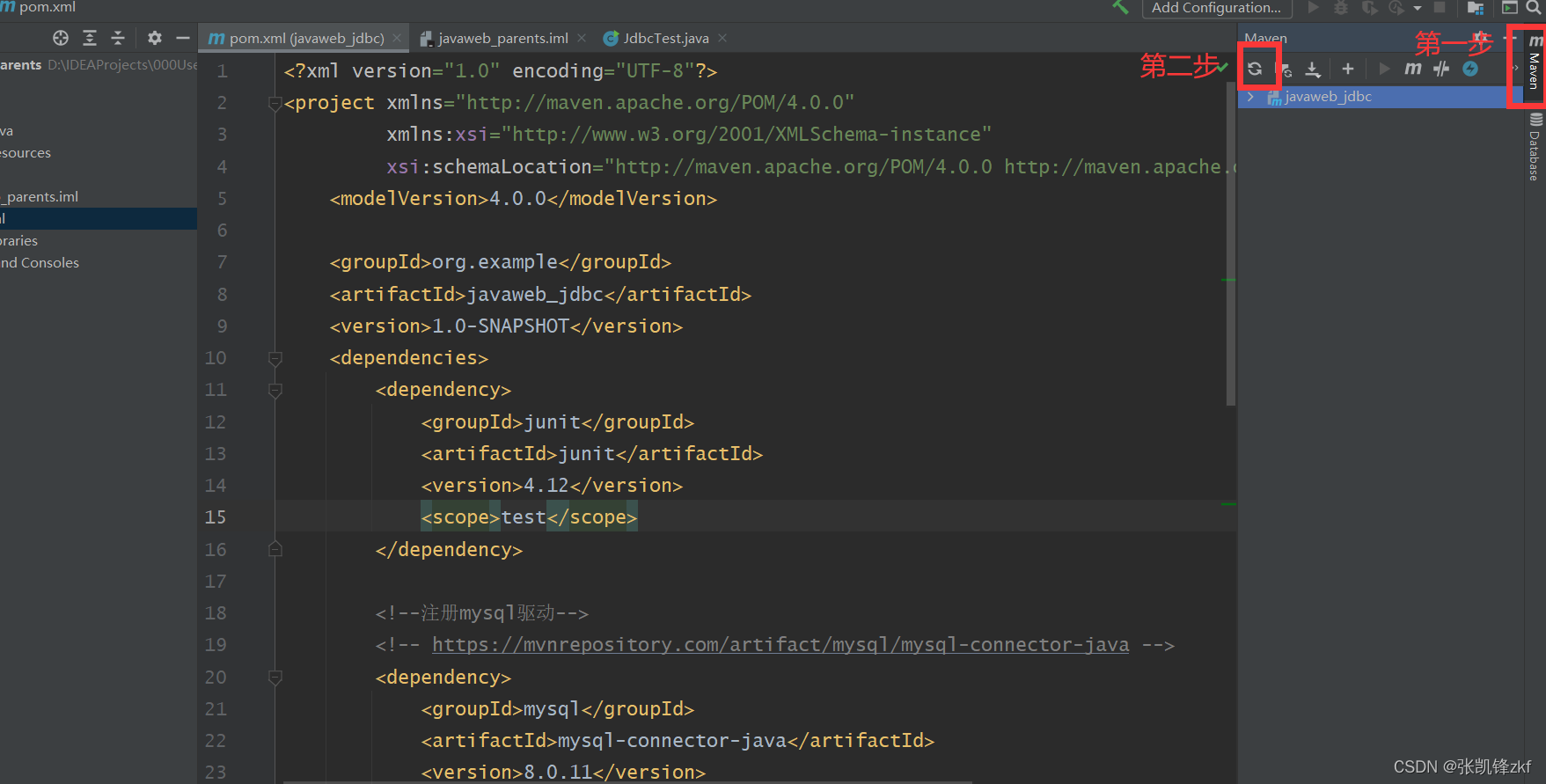Click version 4.12 line

coord(552,485)
